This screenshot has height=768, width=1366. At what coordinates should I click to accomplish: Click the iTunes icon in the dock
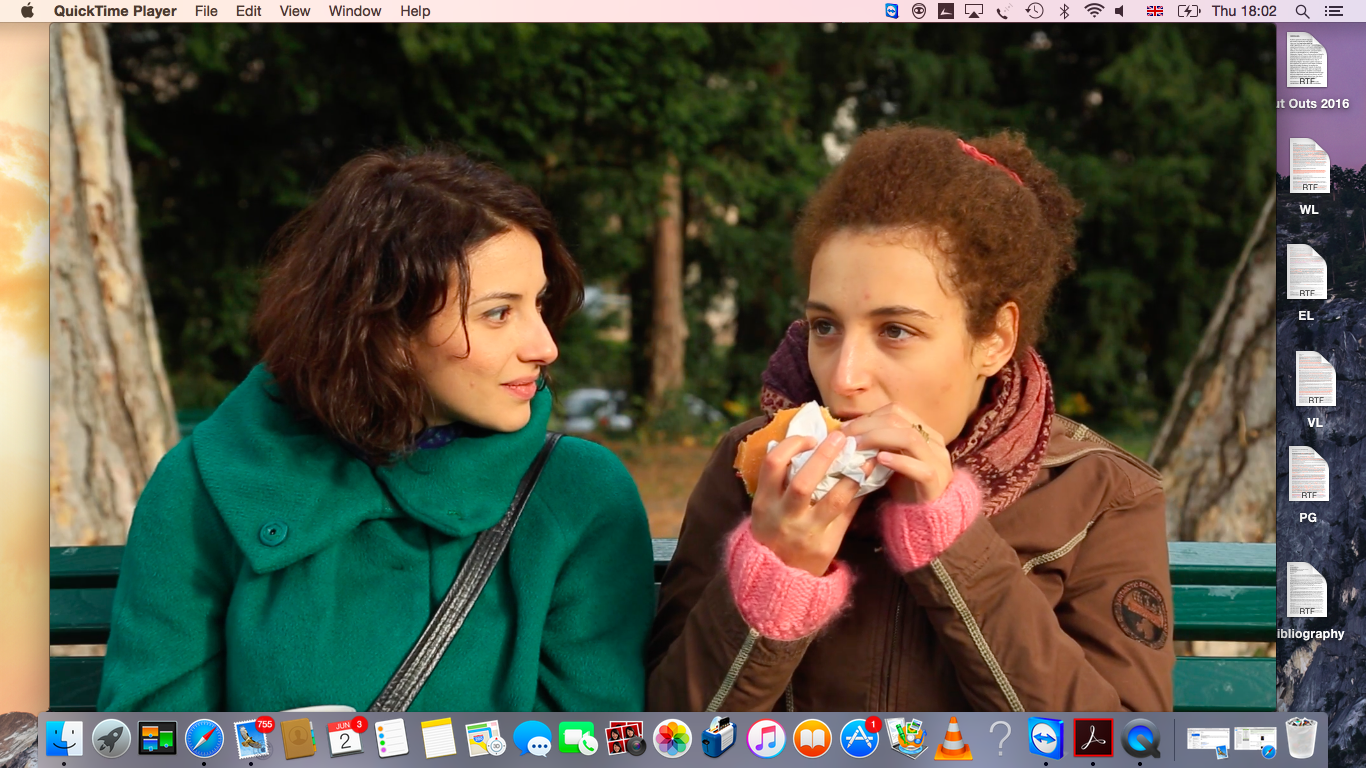click(766, 739)
